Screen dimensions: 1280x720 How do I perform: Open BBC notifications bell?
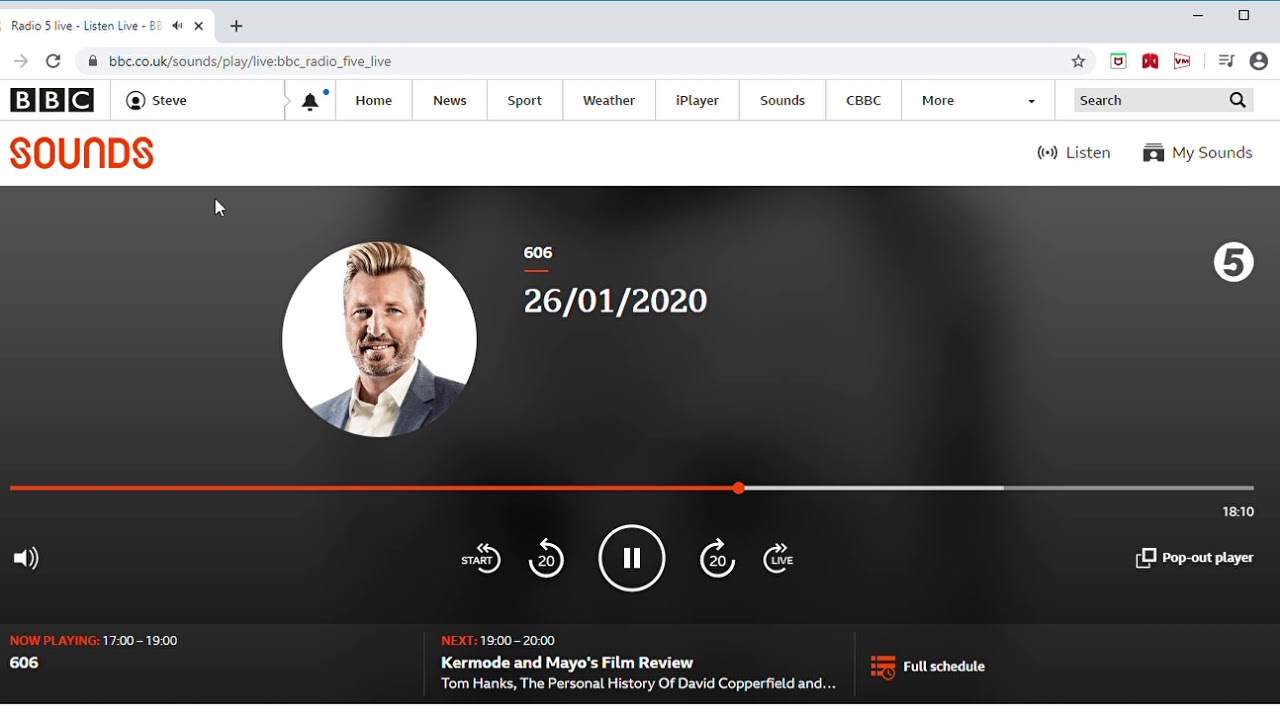(x=311, y=101)
